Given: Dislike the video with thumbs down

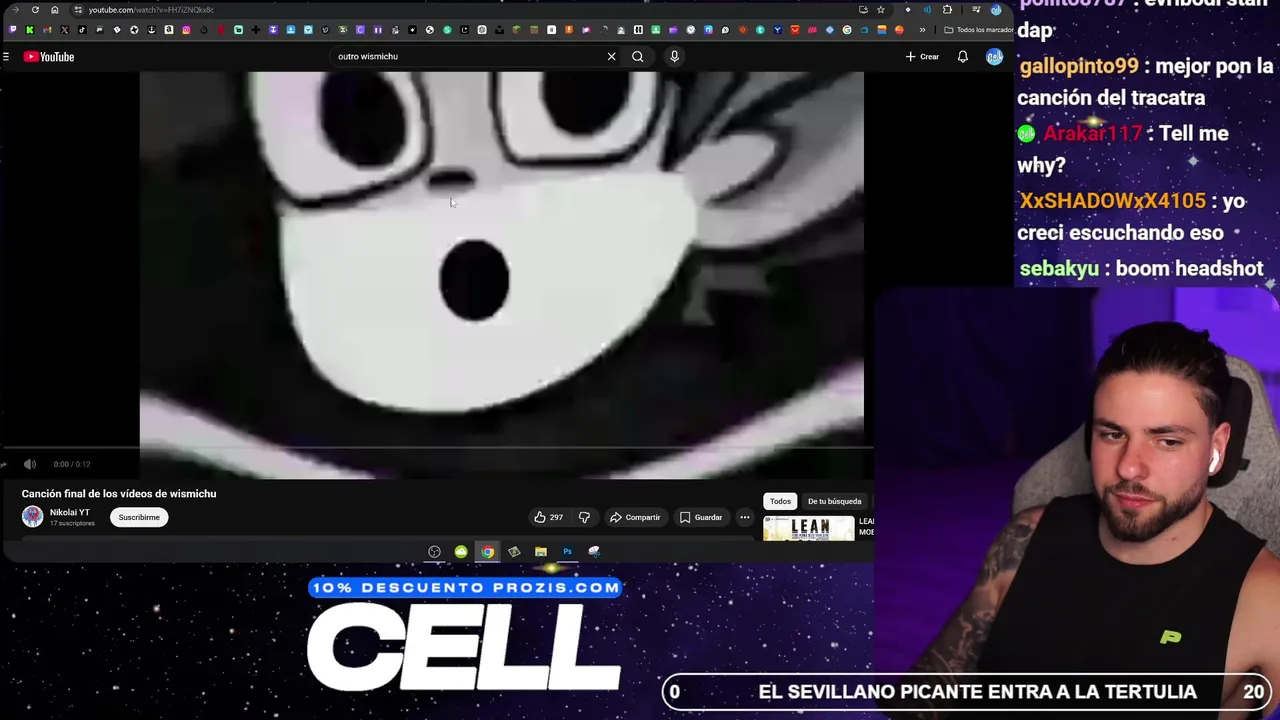Looking at the screenshot, I should pyautogui.click(x=584, y=517).
